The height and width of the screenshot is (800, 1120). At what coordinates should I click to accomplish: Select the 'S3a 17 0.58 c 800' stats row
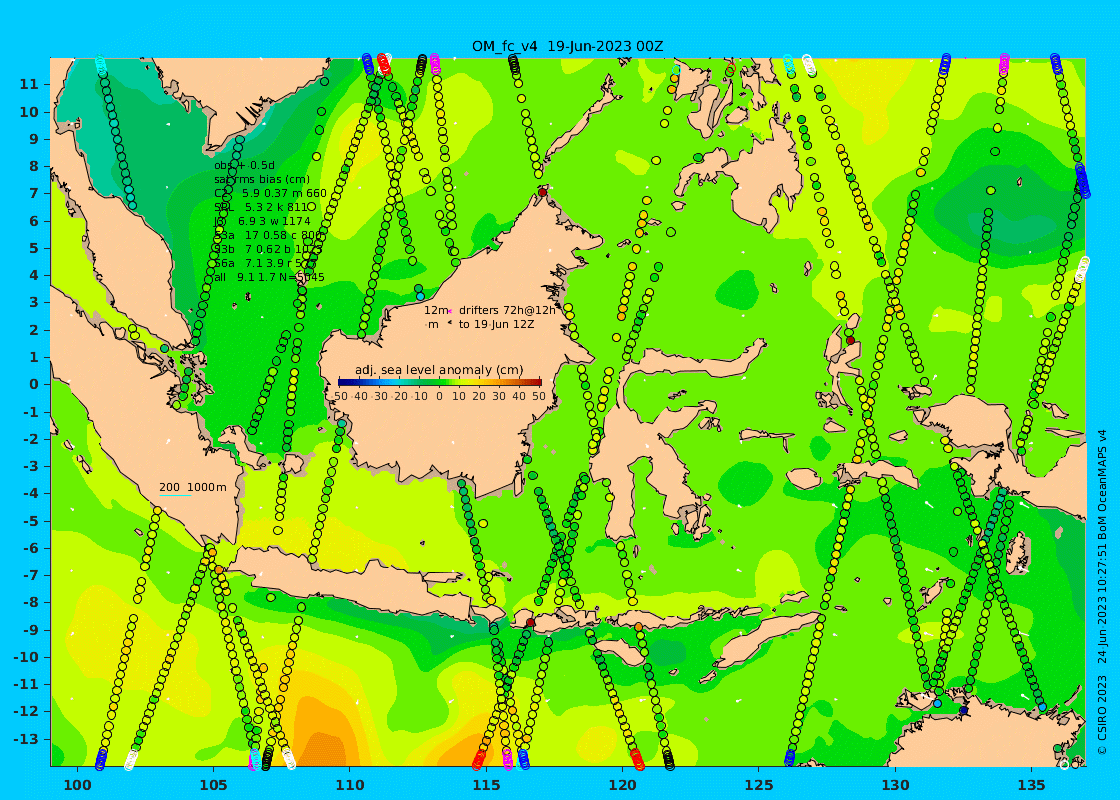269,235
